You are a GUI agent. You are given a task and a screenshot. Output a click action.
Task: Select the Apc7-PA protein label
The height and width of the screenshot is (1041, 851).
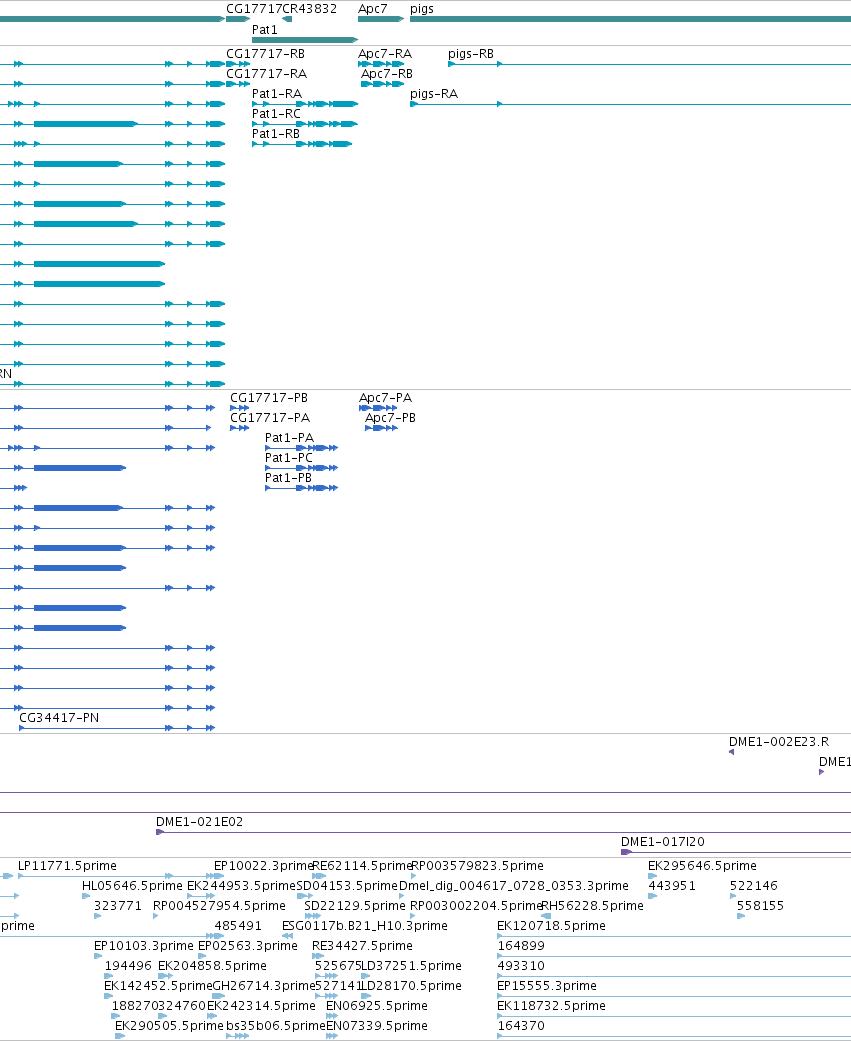[386, 398]
